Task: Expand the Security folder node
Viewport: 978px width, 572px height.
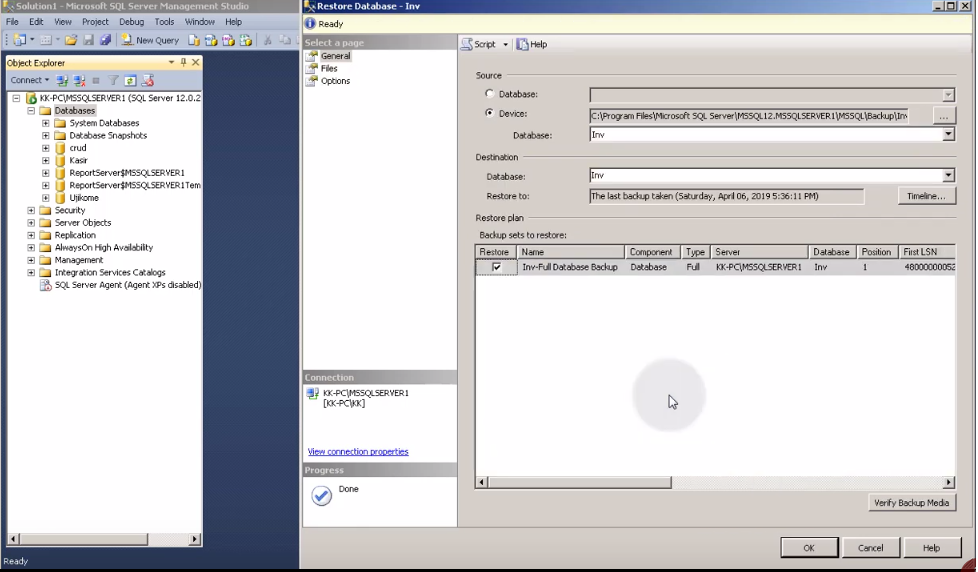Action: (31, 210)
